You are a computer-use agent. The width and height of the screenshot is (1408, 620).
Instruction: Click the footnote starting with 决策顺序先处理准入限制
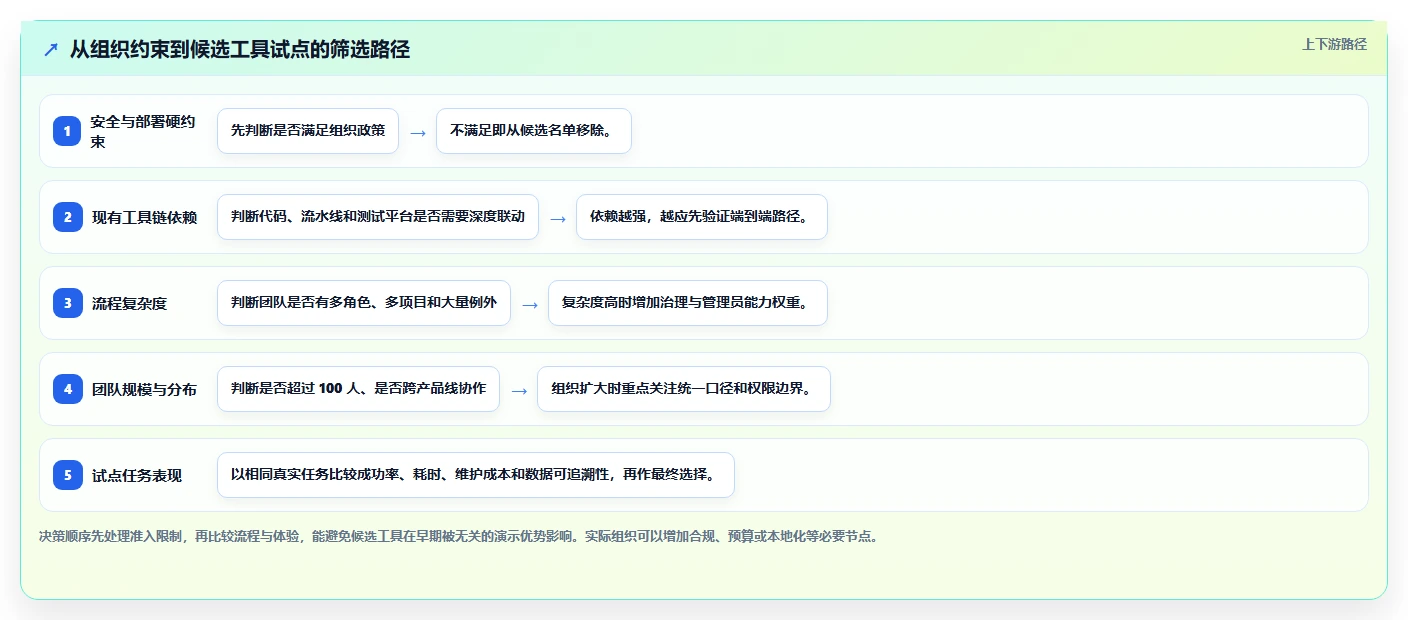pos(459,536)
